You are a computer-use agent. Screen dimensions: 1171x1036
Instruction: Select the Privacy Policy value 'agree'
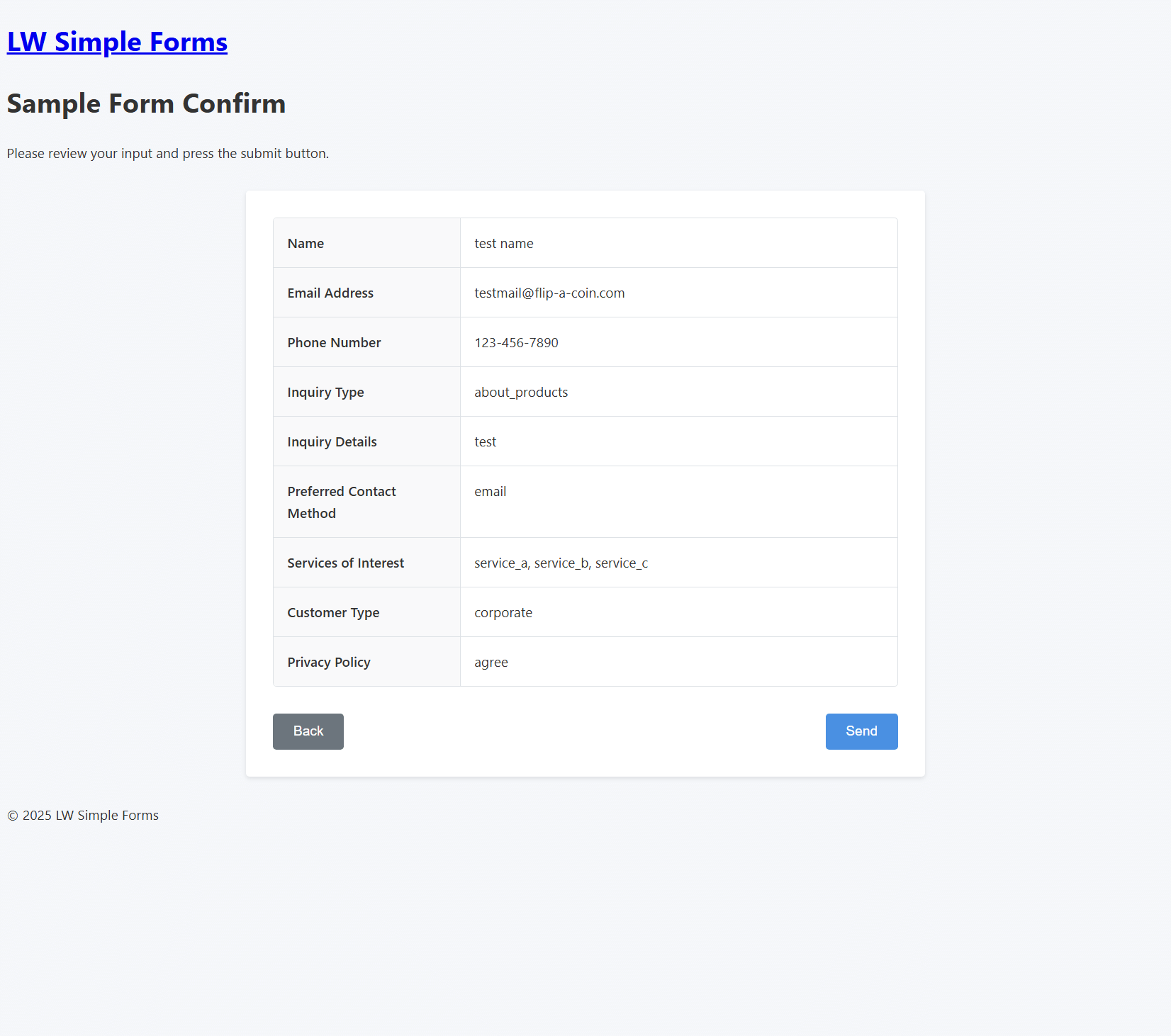click(491, 662)
